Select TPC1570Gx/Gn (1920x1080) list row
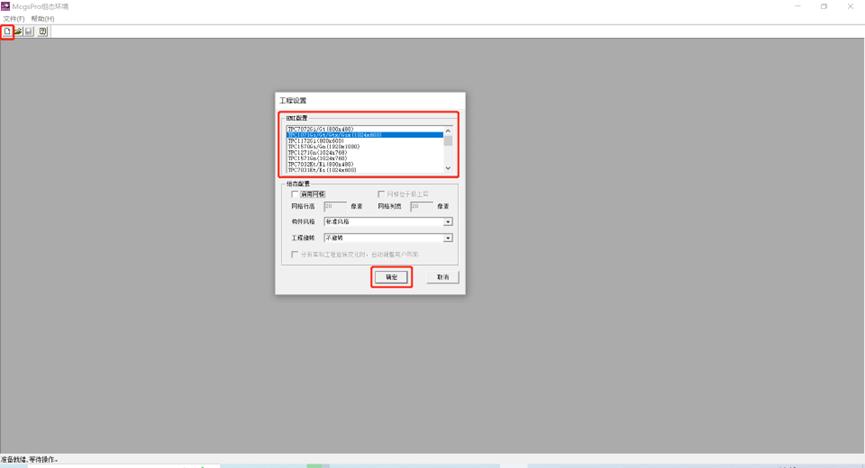The width and height of the screenshot is (865, 468). point(365,146)
